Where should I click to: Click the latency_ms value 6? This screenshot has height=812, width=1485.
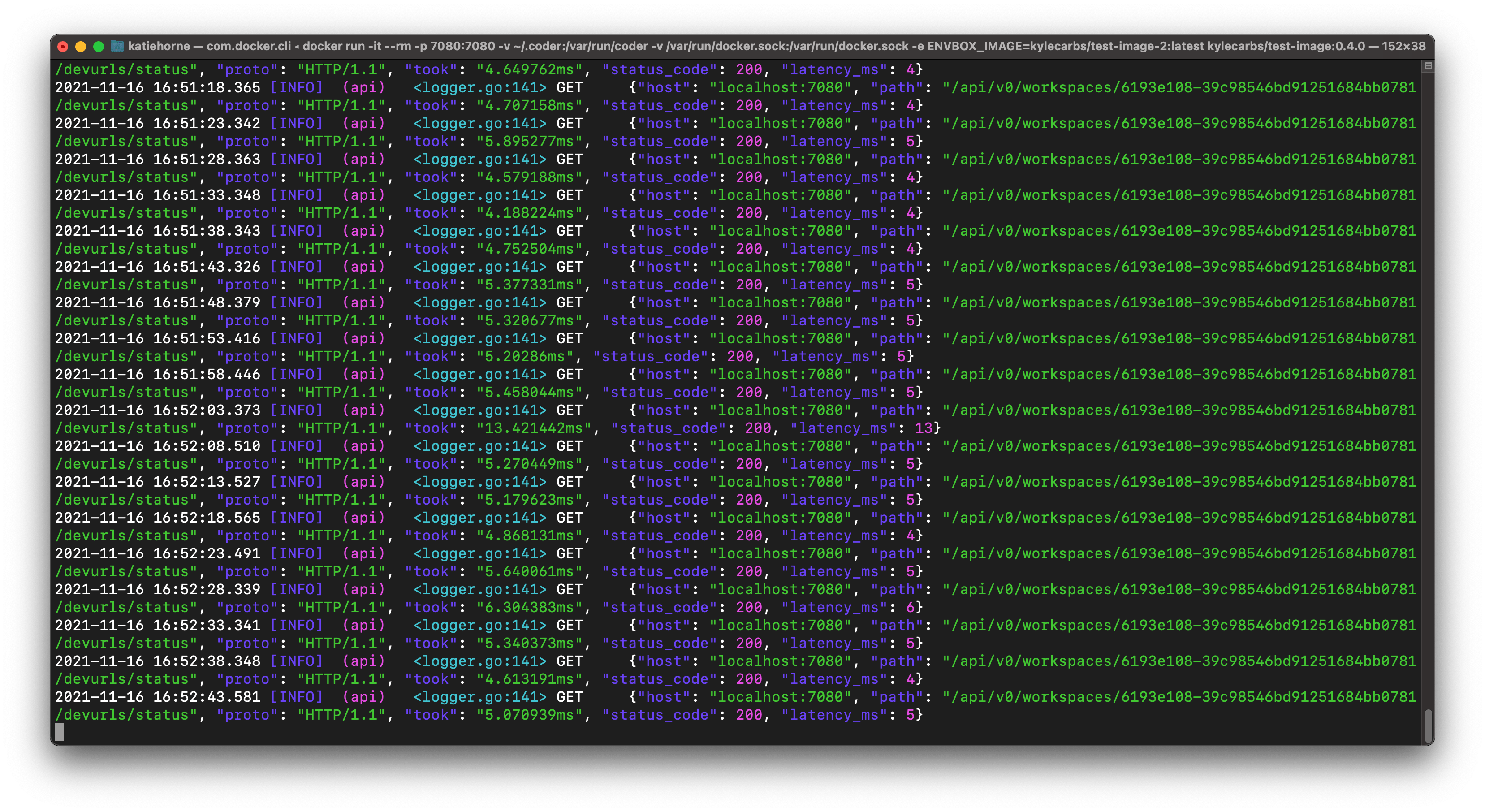click(x=910, y=607)
